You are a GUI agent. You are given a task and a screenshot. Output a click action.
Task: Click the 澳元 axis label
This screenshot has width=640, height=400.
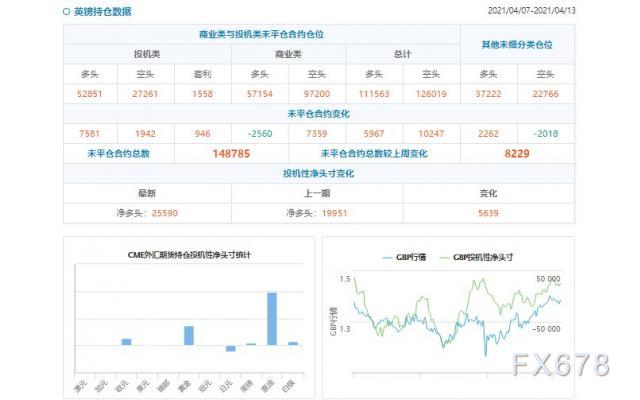tap(80, 386)
